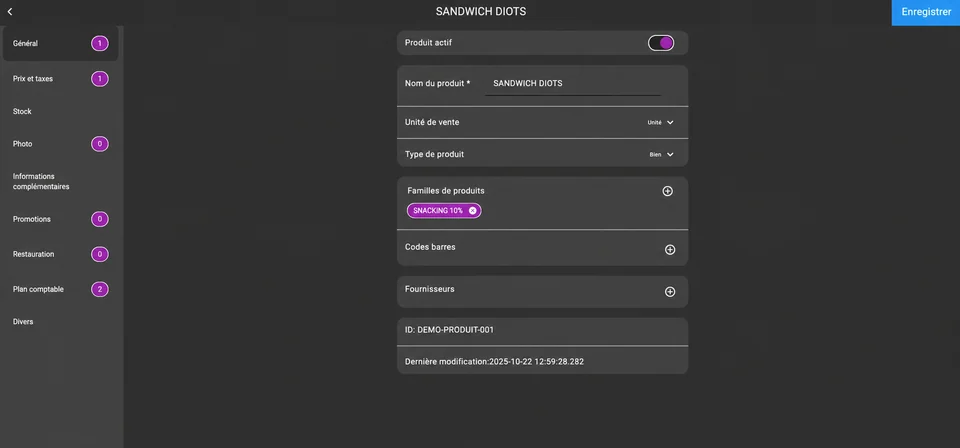Open the Divers section
The width and height of the screenshot is (960, 448).
pyautogui.click(x=61, y=321)
